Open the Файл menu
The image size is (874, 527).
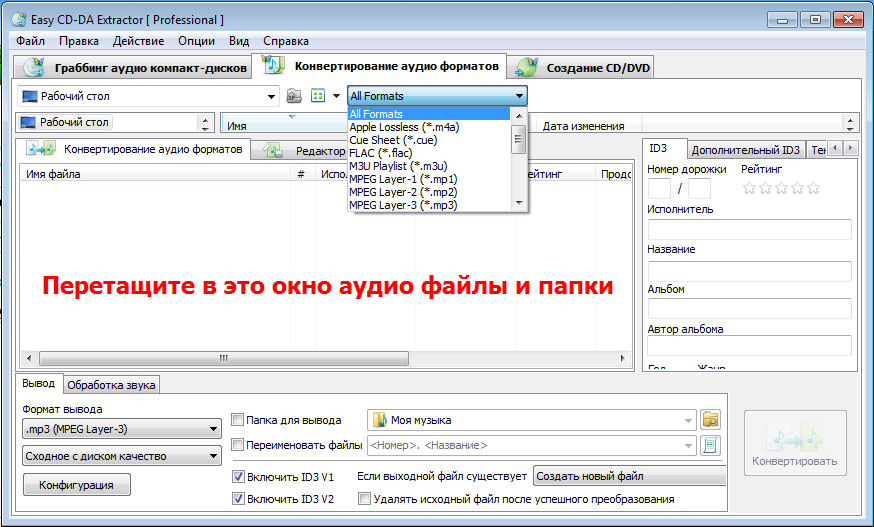(30, 41)
